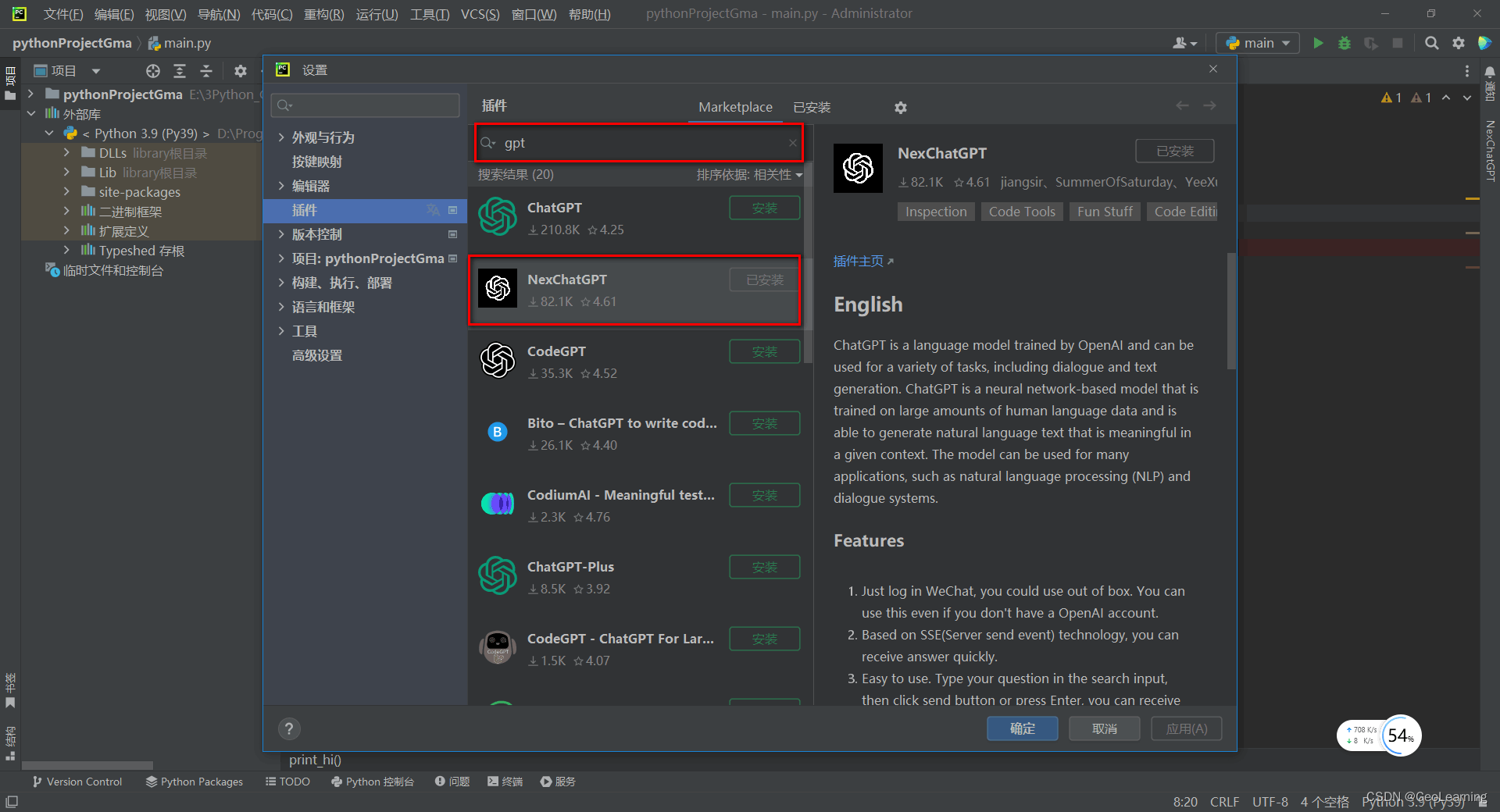This screenshot has width=1500, height=812.
Task: Open 插件主页 plugin homepage link
Action: tap(863, 262)
